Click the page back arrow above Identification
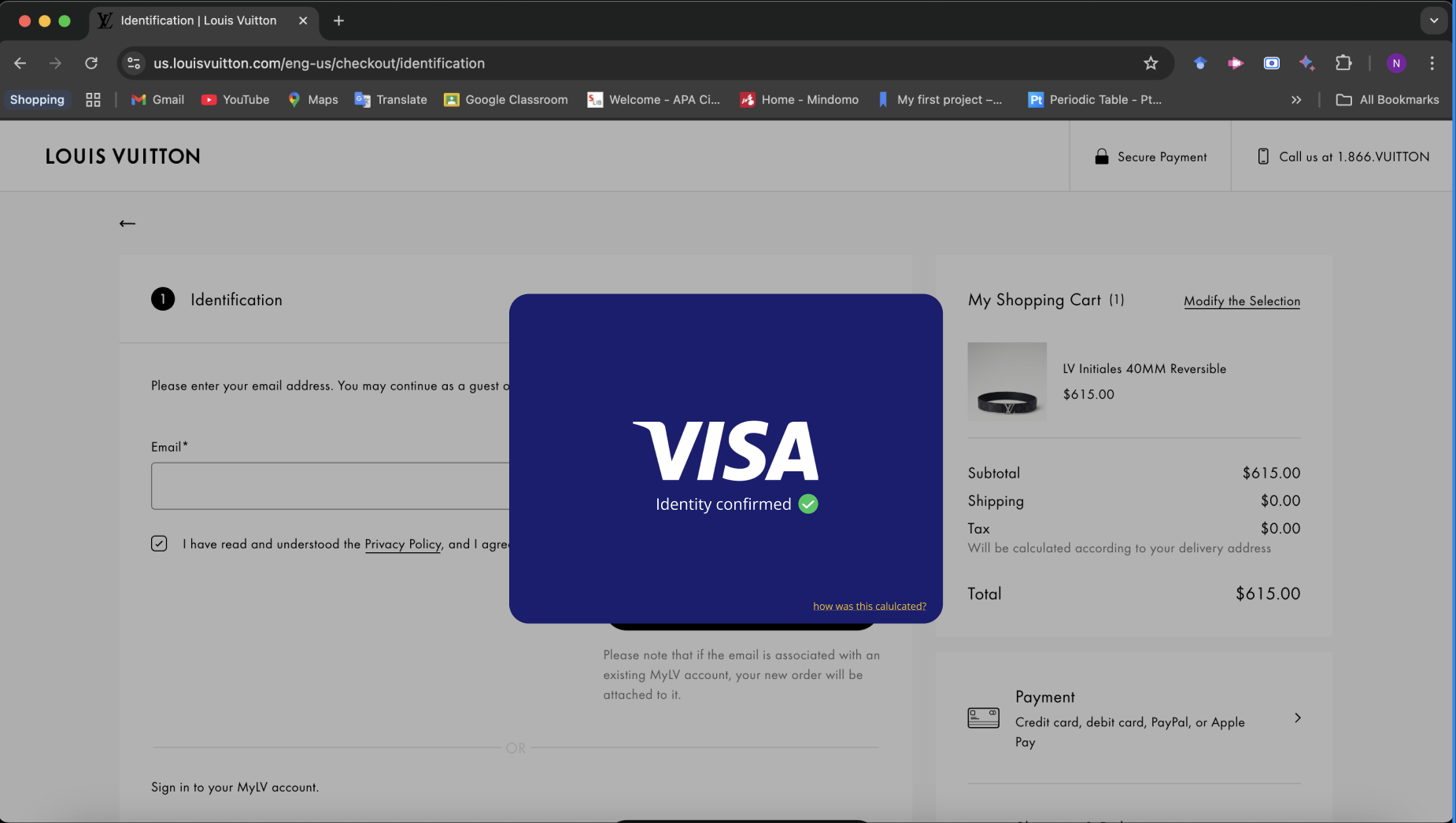 (x=127, y=223)
